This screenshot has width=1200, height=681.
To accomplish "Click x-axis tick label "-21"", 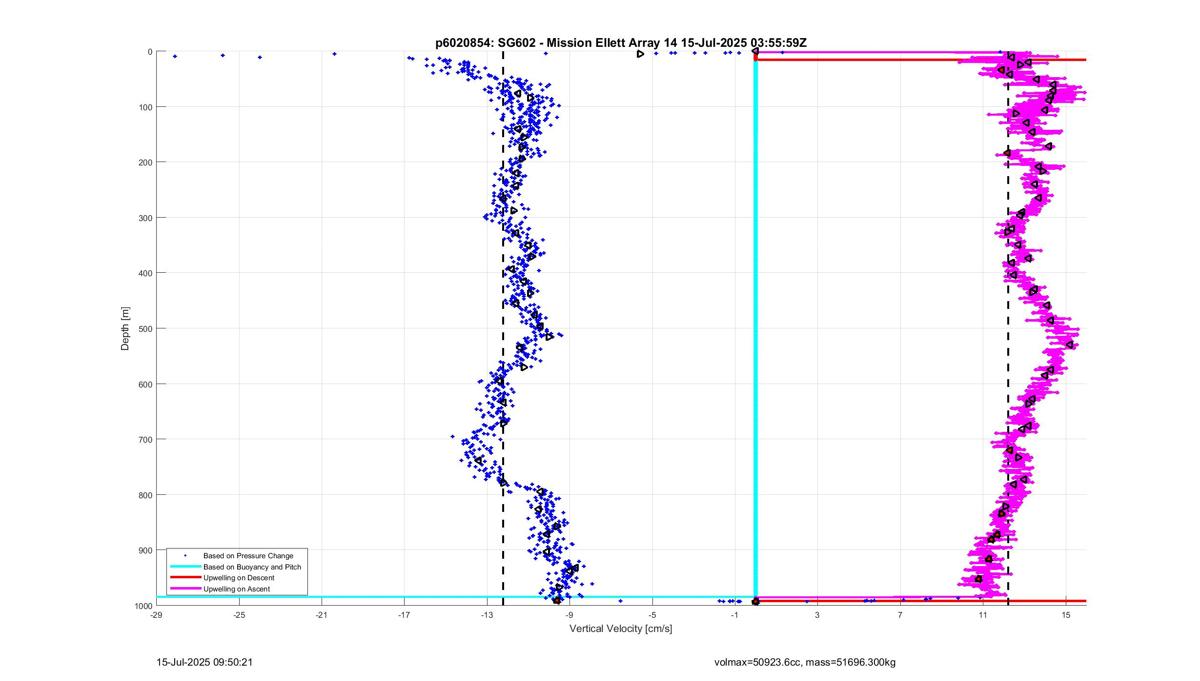I will click(321, 615).
